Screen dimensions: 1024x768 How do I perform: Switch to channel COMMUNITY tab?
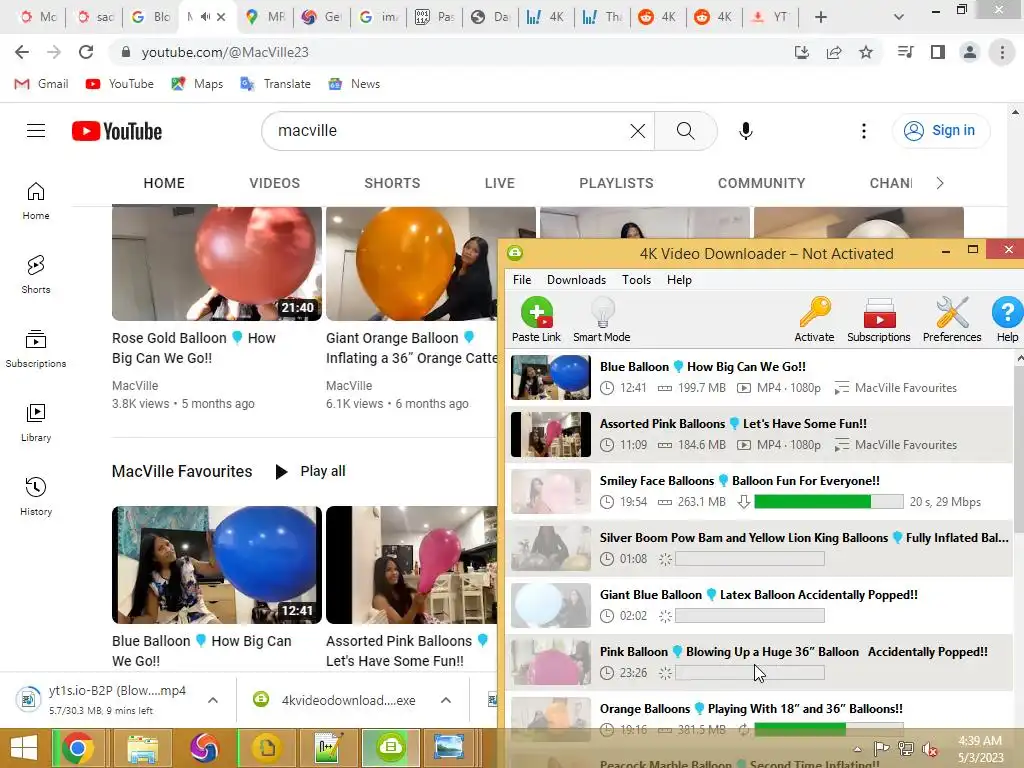point(761,184)
